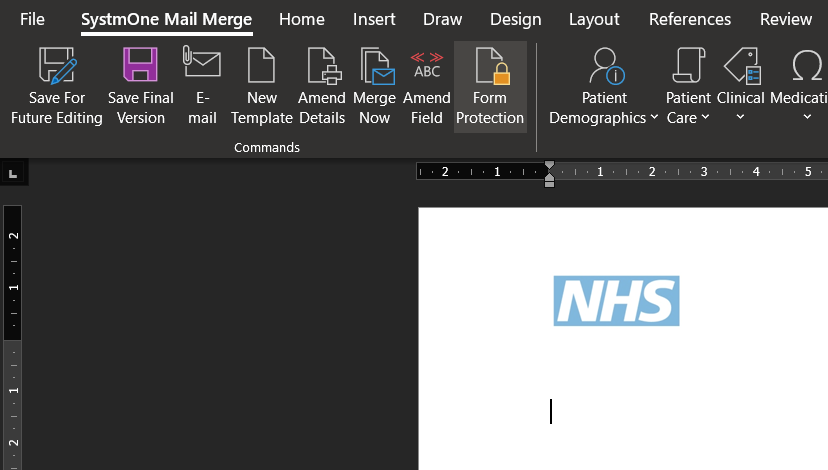Expand the Patient Care menu
Viewport: 828px width, 470px height.
(x=688, y=87)
